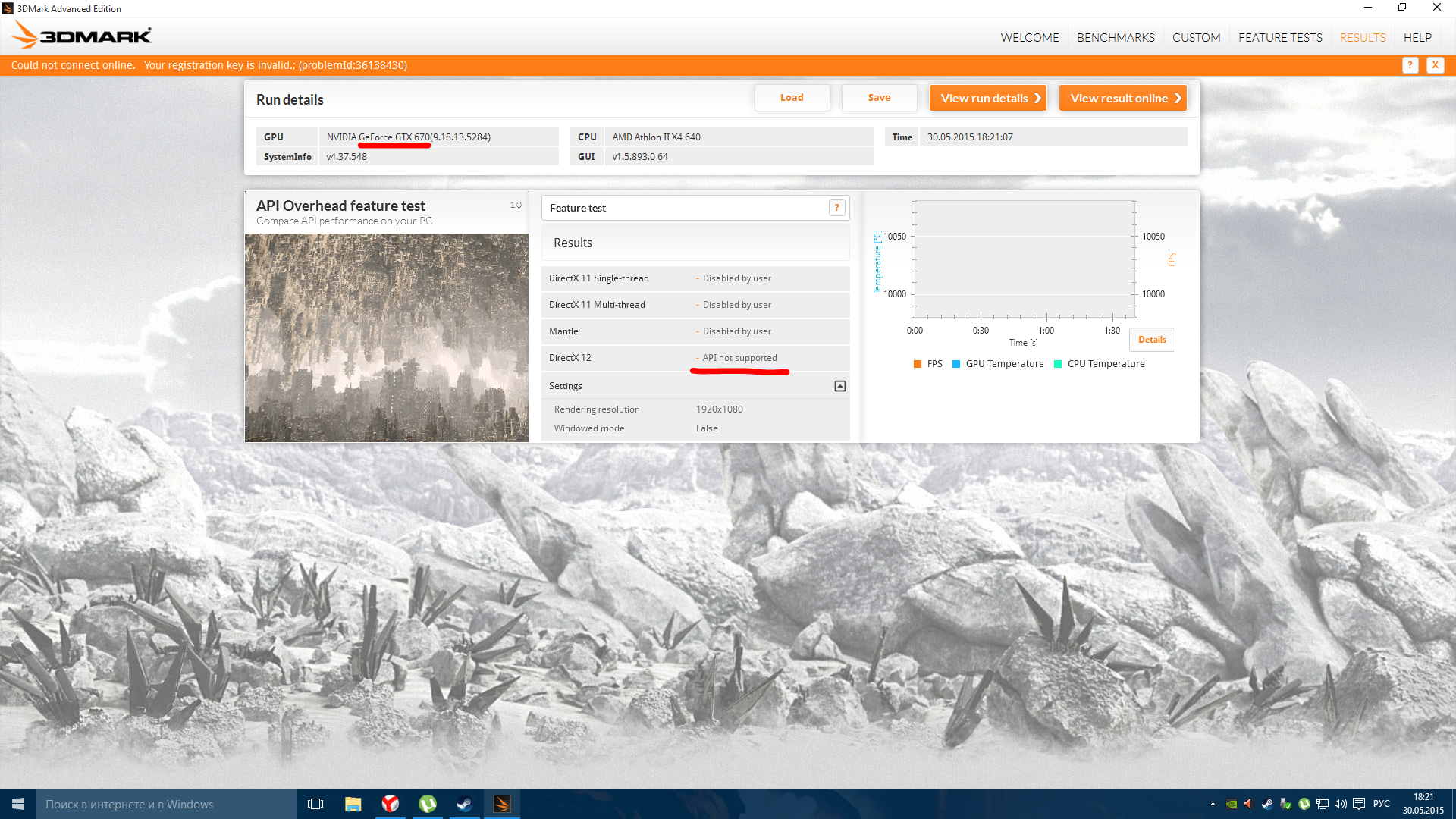Open Yandex browser from the taskbar
Viewport: 1456px width, 819px height.
(x=391, y=804)
